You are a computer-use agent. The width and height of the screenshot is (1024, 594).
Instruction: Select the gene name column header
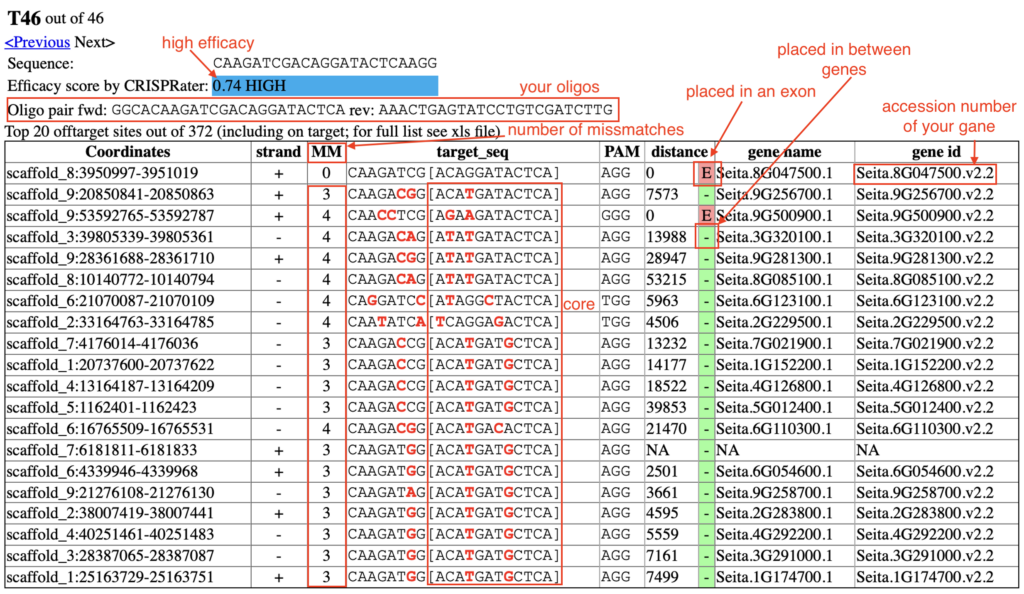pyautogui.click(x=784, y=152)
